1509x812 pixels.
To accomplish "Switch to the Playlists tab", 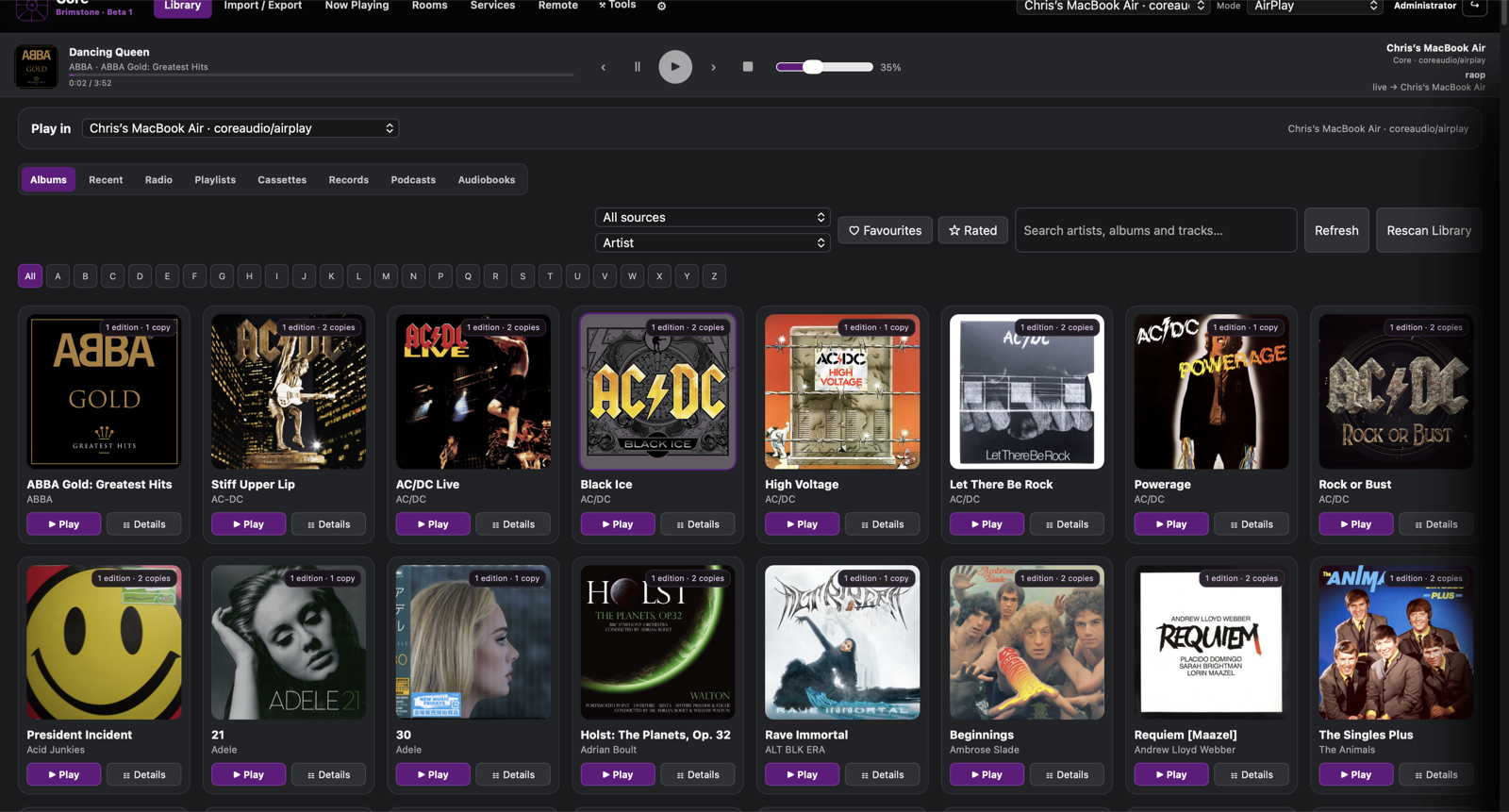I will click(x=215, y=179).
